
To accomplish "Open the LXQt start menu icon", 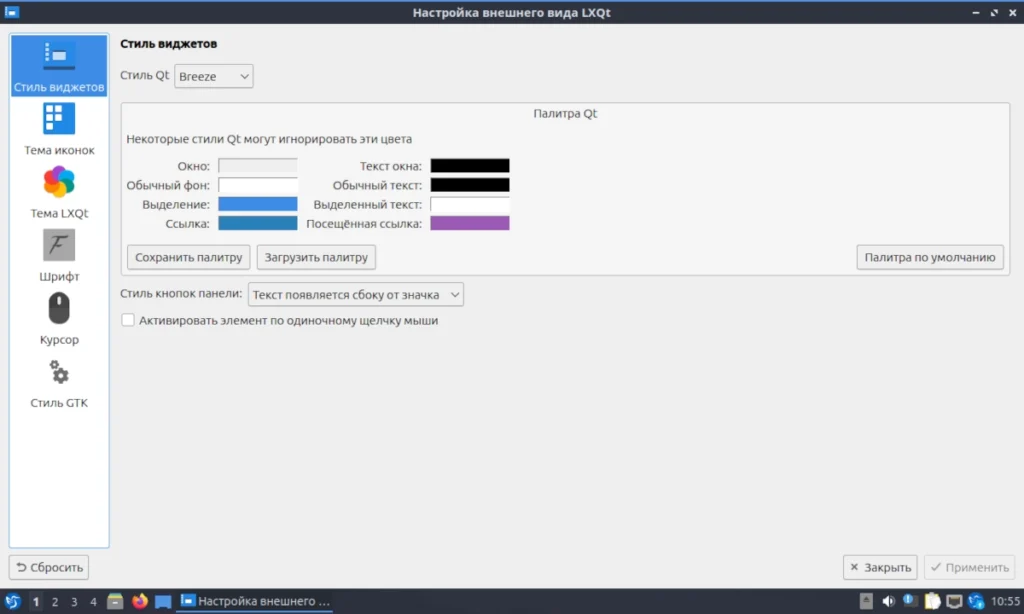I will 12,601.
